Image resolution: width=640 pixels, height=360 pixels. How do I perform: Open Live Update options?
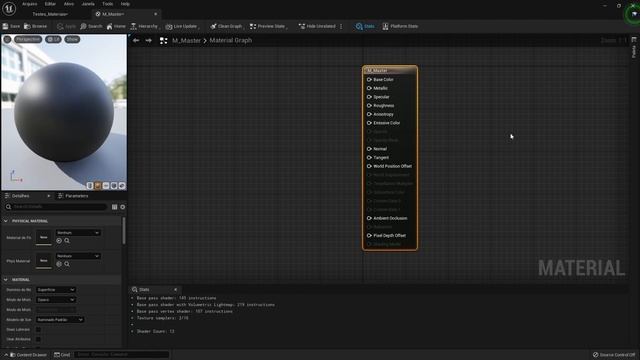182,26
